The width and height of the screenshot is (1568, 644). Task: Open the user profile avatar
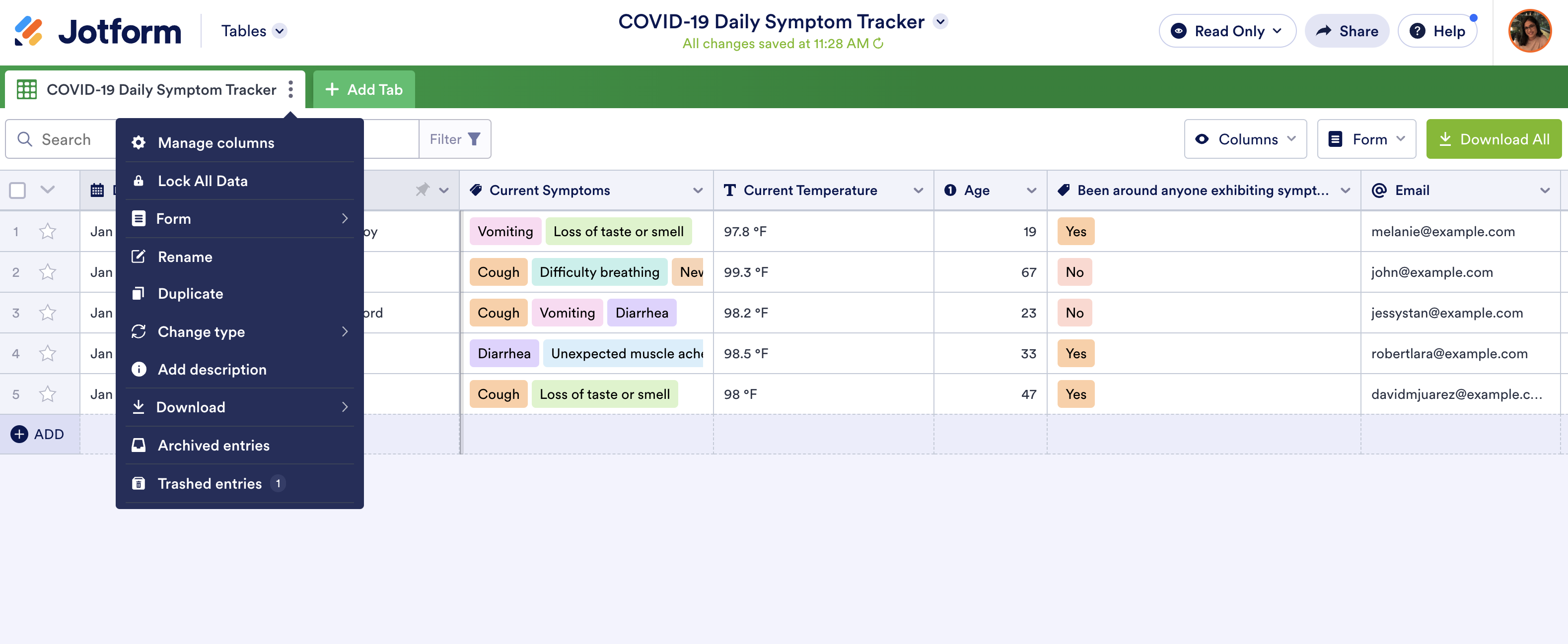pyautogui.click(x=1529, y=31)
